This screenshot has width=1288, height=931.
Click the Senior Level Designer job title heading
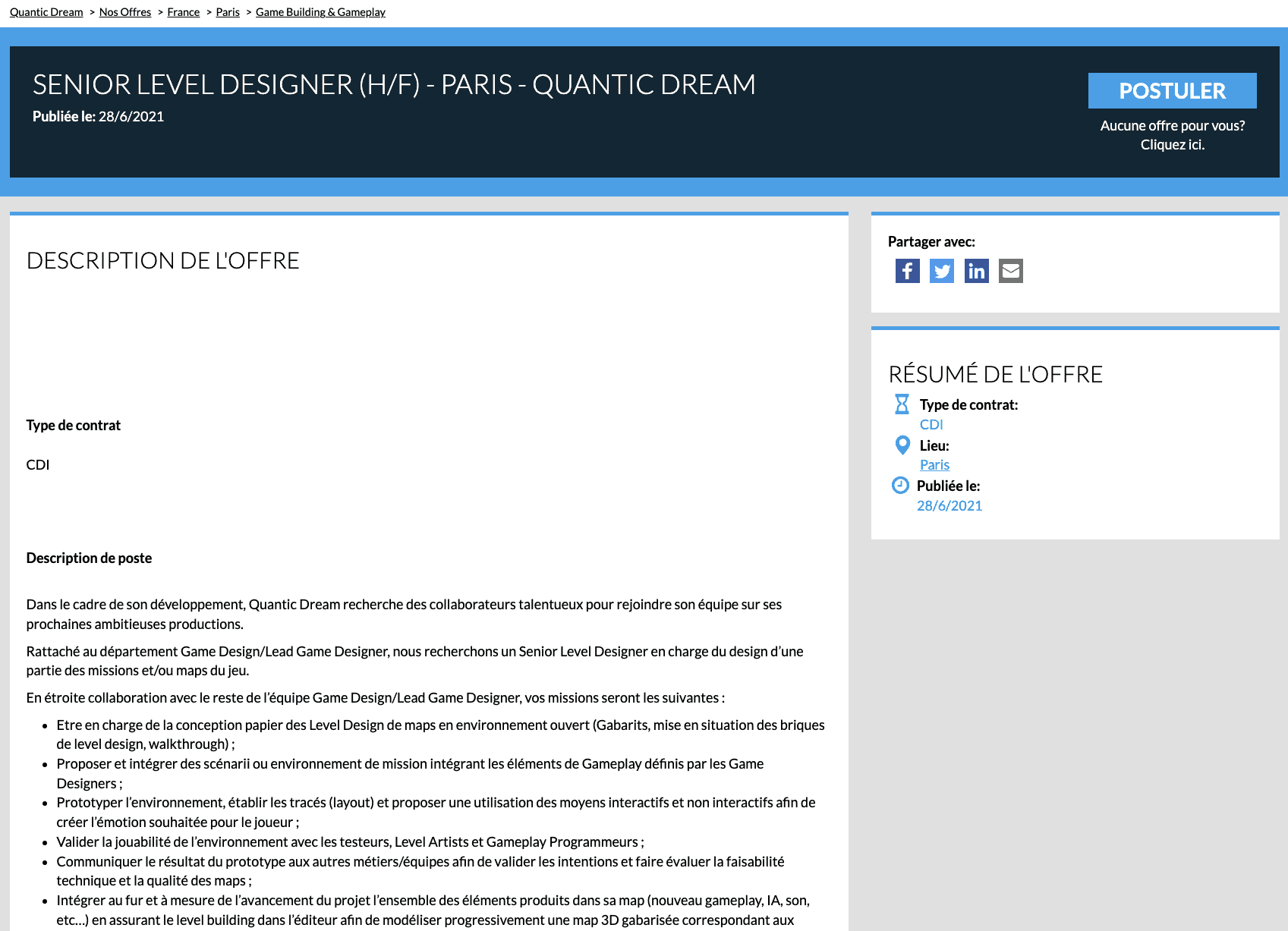point(394,85)
